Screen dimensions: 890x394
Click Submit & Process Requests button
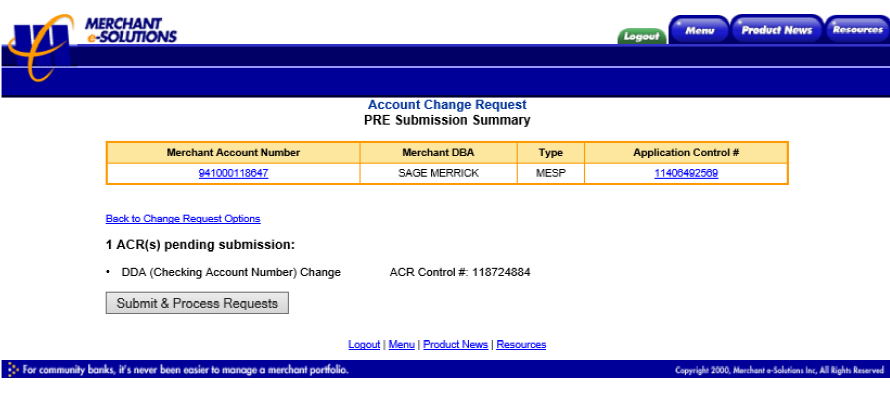click(197, 303)
